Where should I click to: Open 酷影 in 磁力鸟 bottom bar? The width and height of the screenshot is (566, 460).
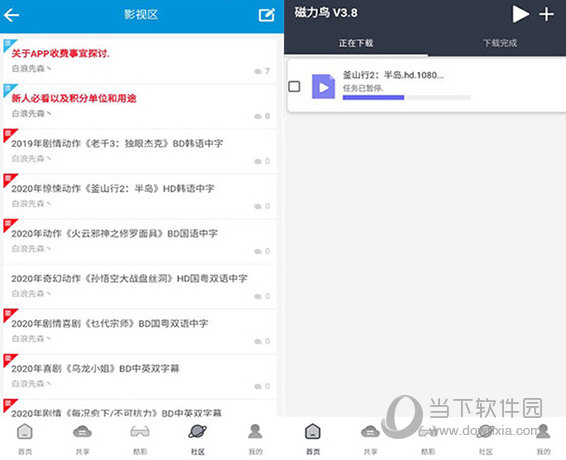pyautogui.click(x=428, y=439)
